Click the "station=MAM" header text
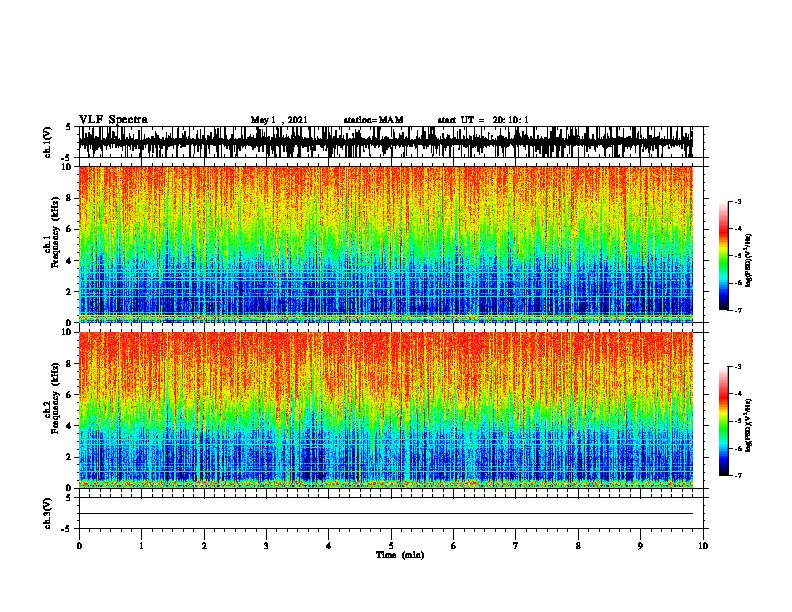Screen dimensions: 792x612 click(373, 120)
